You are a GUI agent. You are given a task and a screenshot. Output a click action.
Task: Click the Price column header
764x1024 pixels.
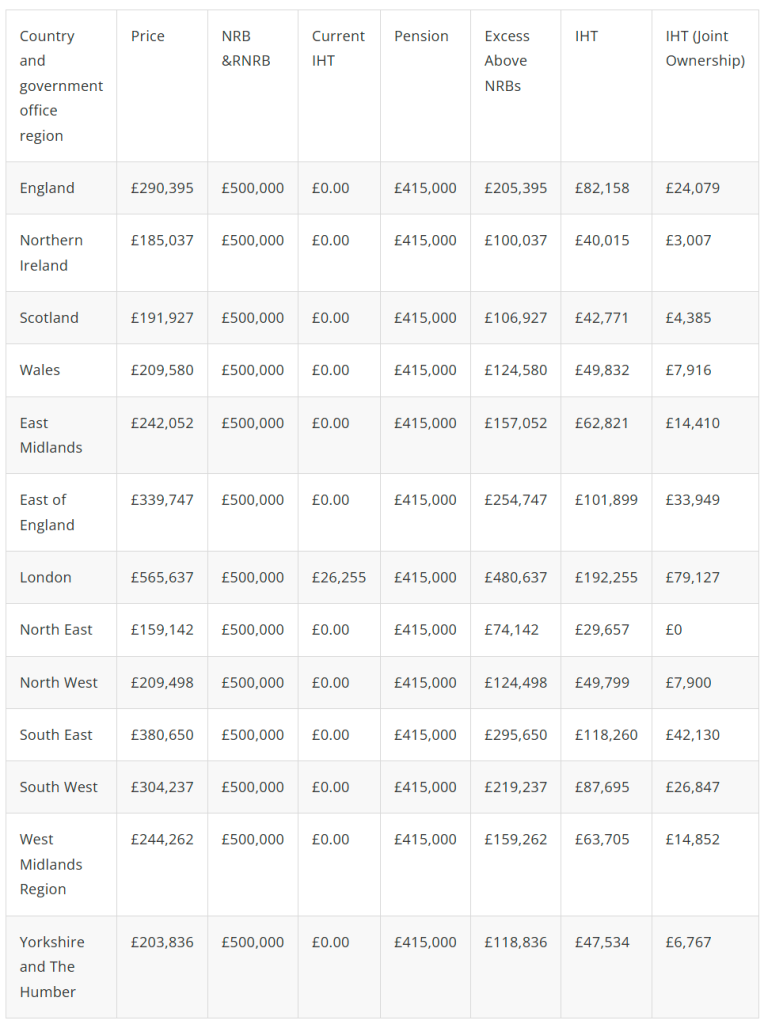tap(148, 36)
